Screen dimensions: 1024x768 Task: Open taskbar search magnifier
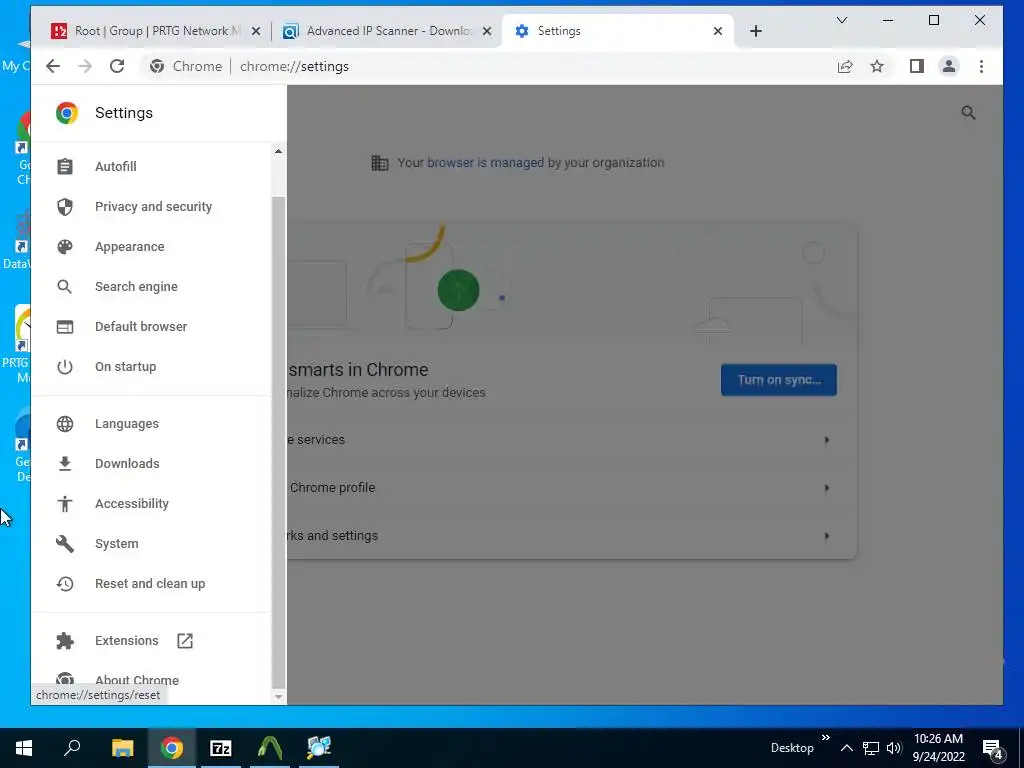tap(72, 748)
